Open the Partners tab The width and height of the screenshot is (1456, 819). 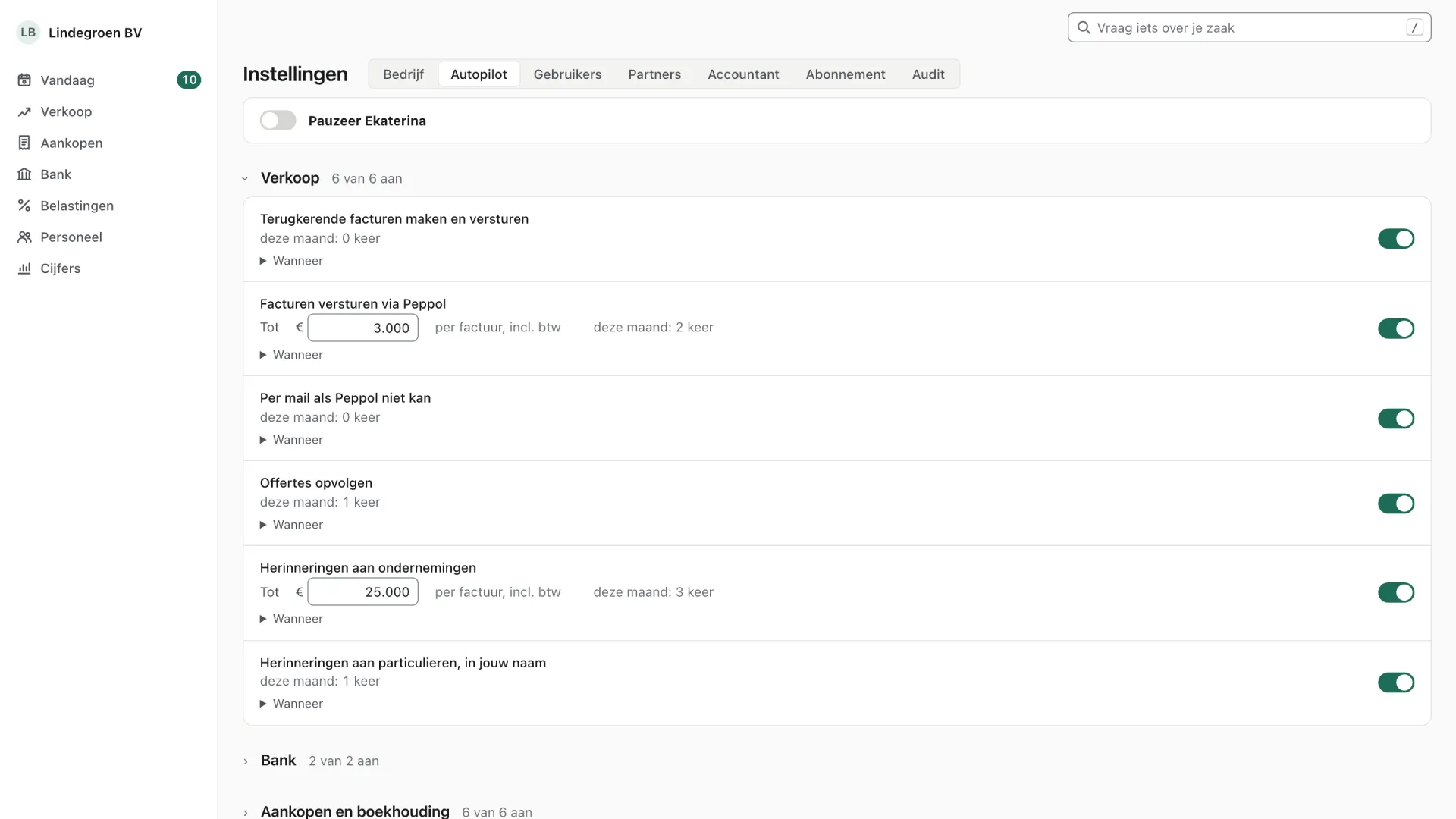pos(654,74)
